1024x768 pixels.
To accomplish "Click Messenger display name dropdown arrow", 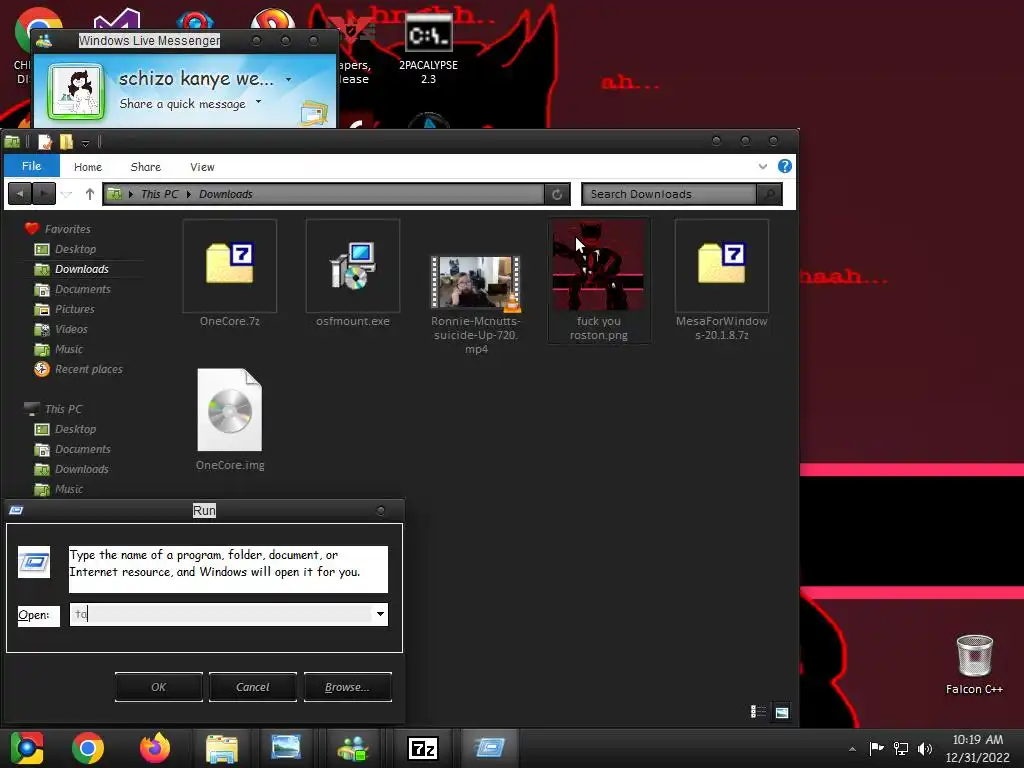I will pyautogui.click(x=289, y=80).
